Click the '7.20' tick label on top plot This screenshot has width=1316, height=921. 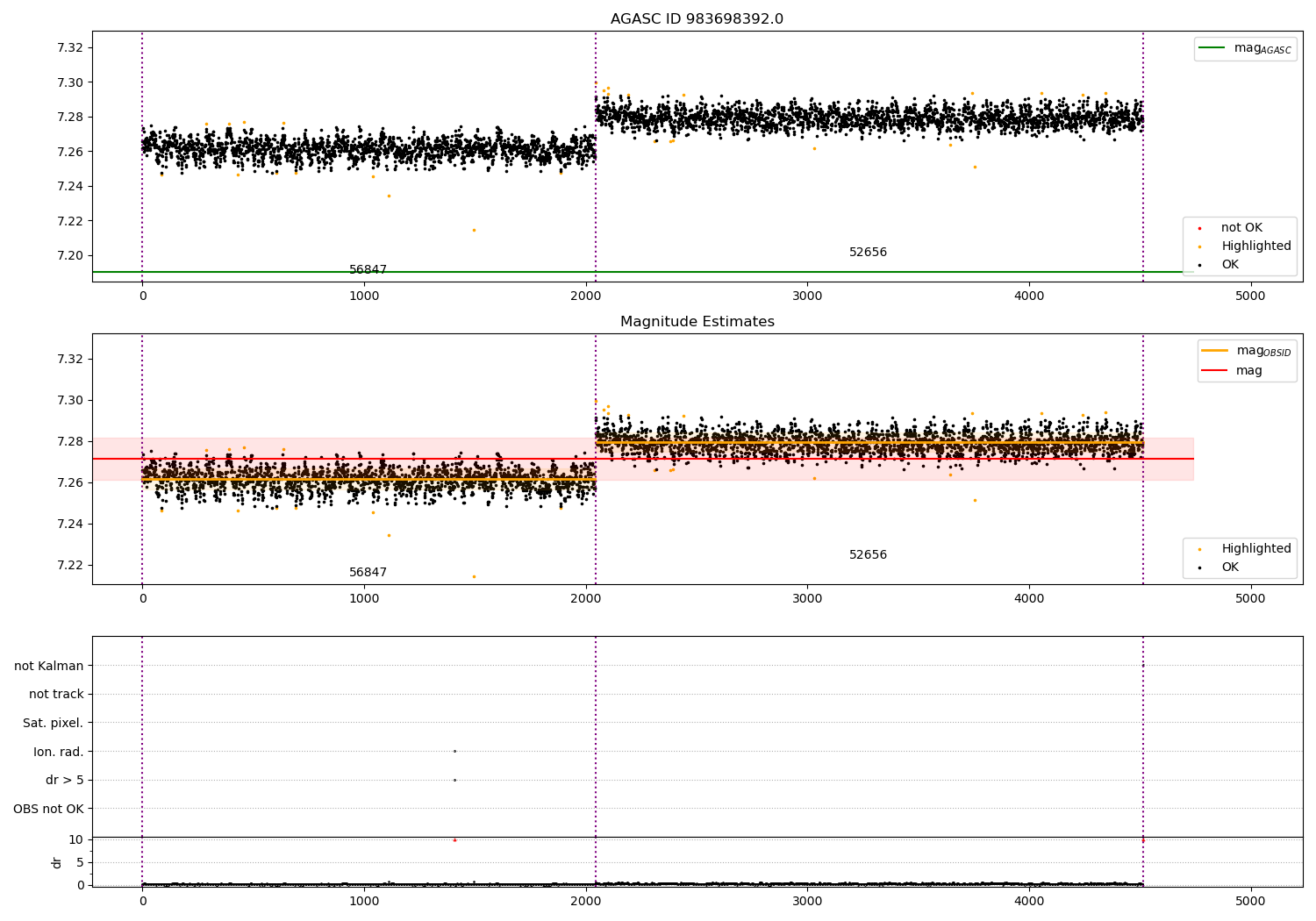coord(70,256)
